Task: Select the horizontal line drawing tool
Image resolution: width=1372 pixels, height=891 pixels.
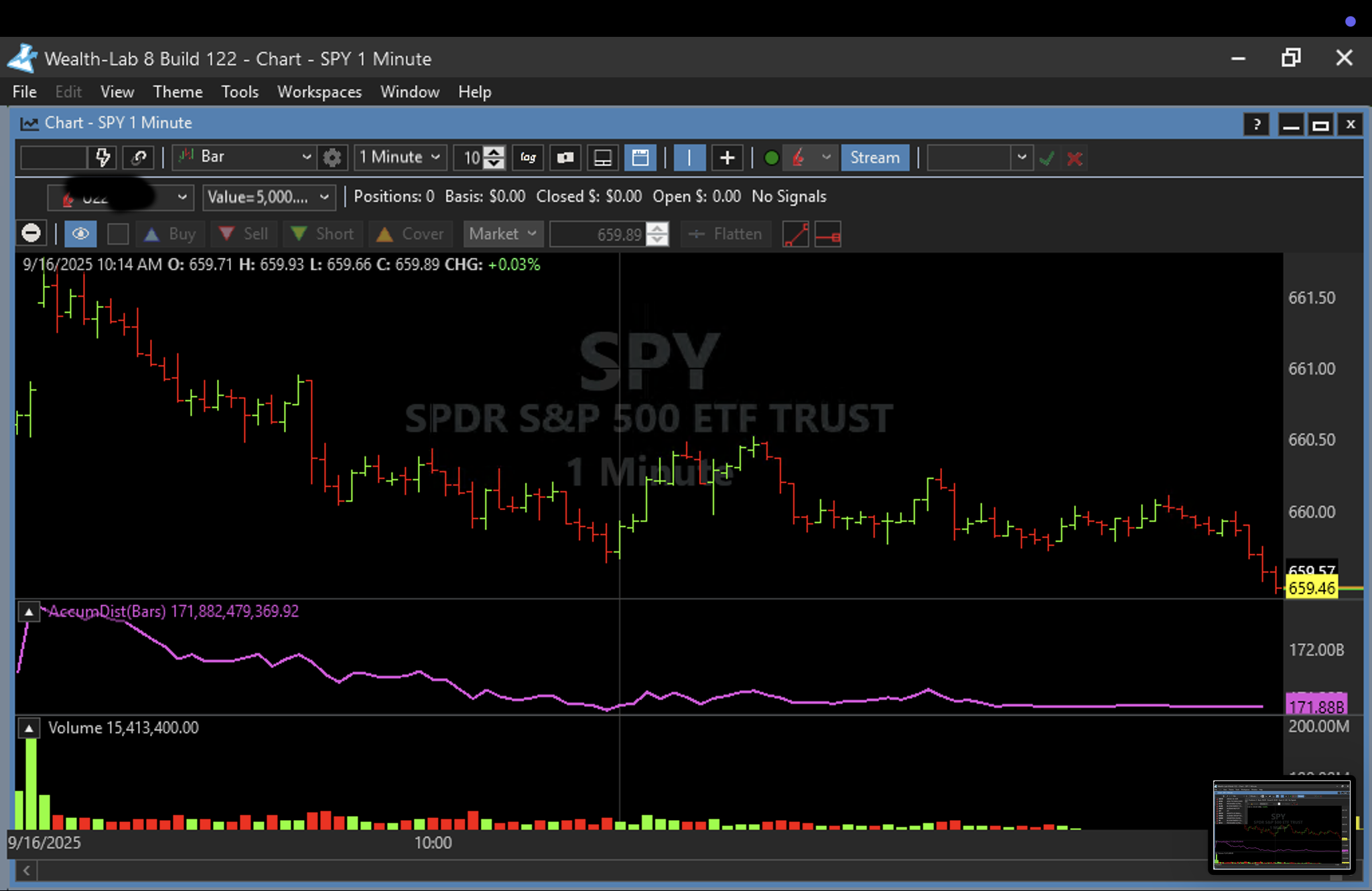Action: click(827, 234)
